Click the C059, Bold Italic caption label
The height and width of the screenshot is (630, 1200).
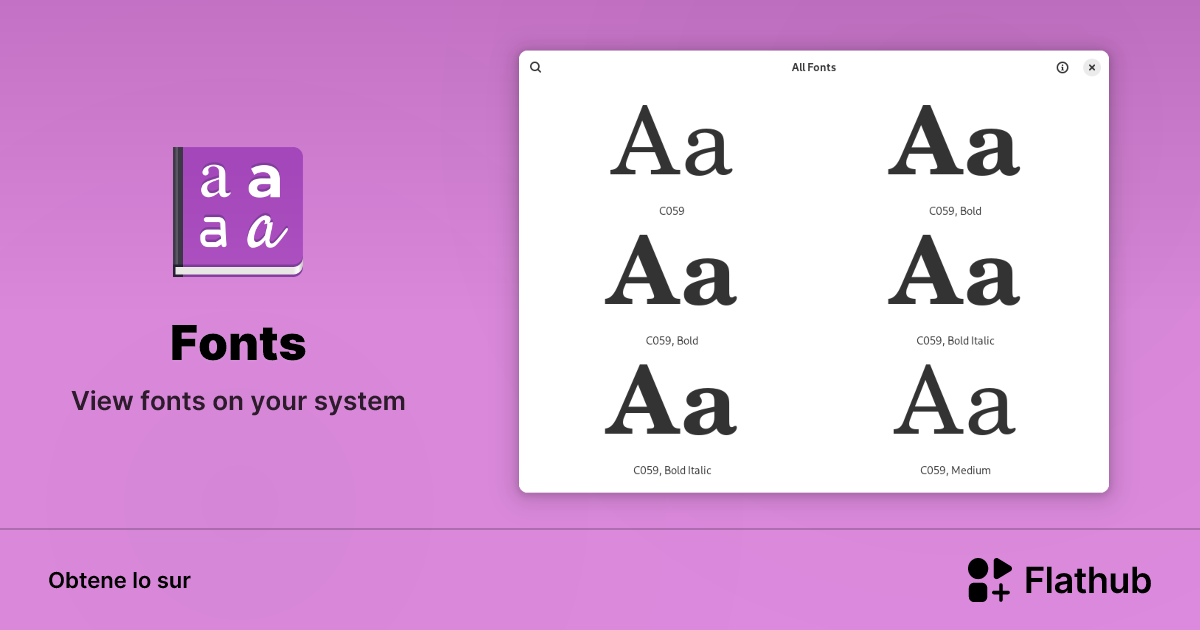coord(954,340)
